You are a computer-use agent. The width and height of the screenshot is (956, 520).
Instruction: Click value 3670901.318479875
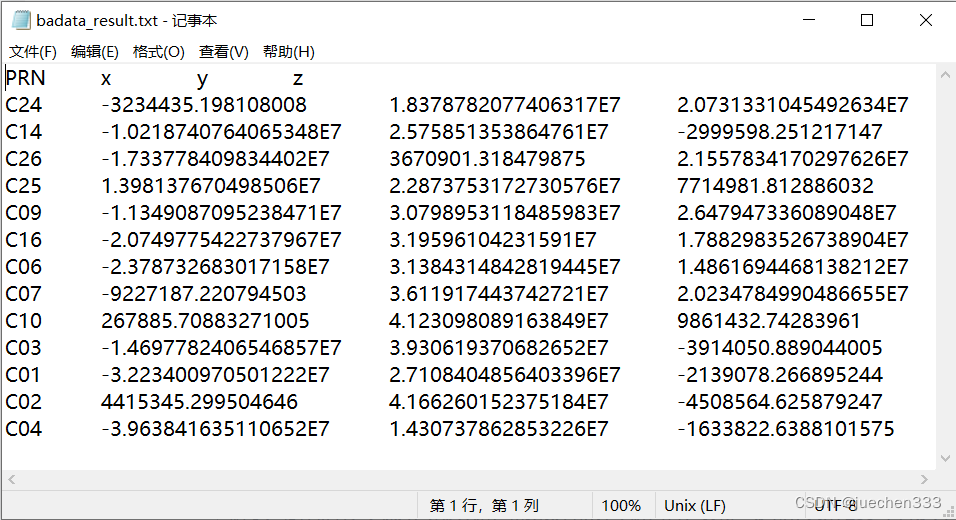tap(487, 158)
